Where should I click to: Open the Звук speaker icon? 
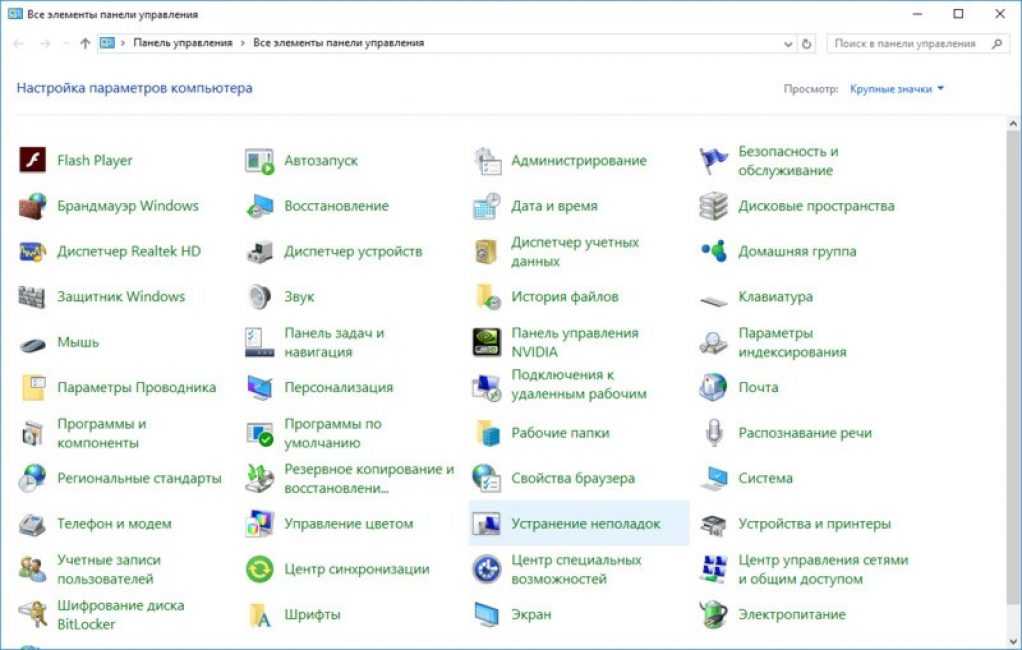259,297
